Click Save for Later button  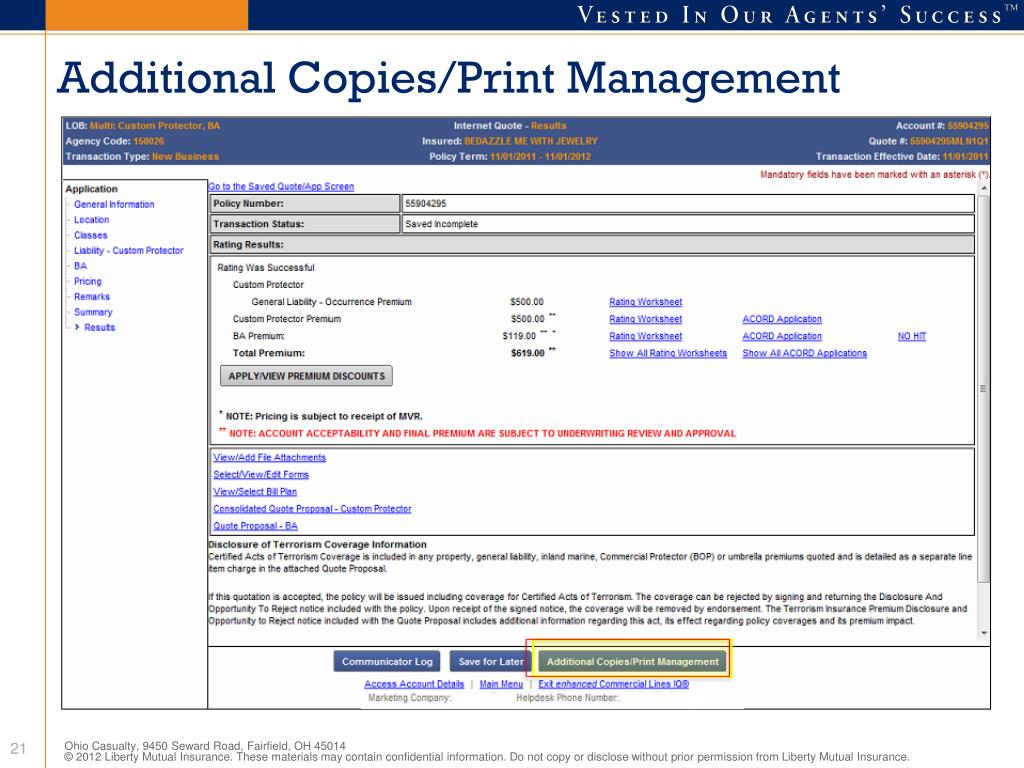(490, 662)
